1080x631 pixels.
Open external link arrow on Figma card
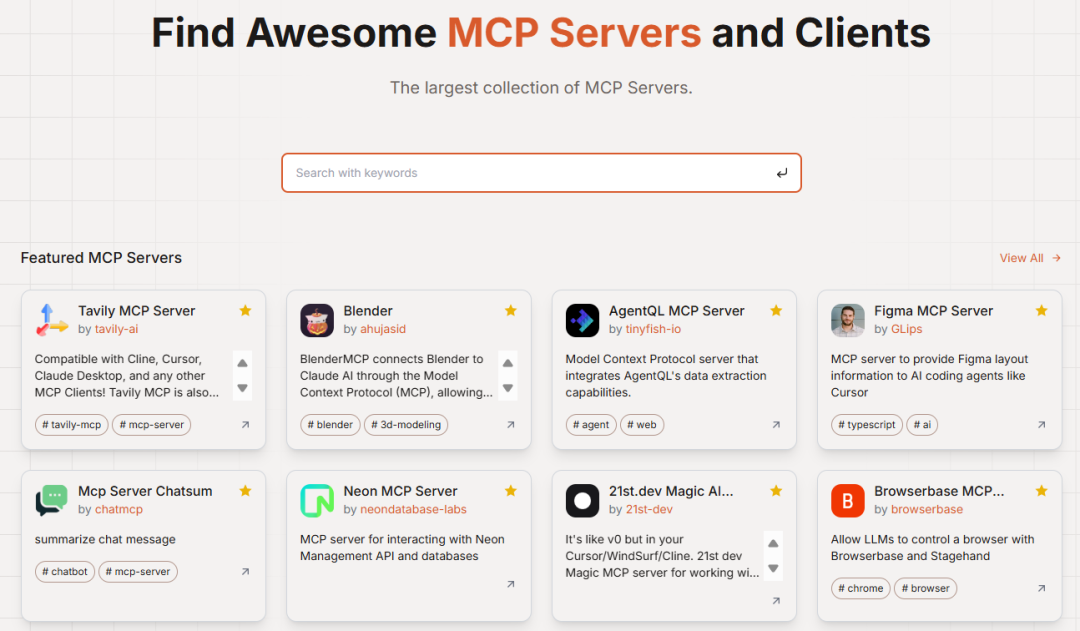pos(1041,425)
